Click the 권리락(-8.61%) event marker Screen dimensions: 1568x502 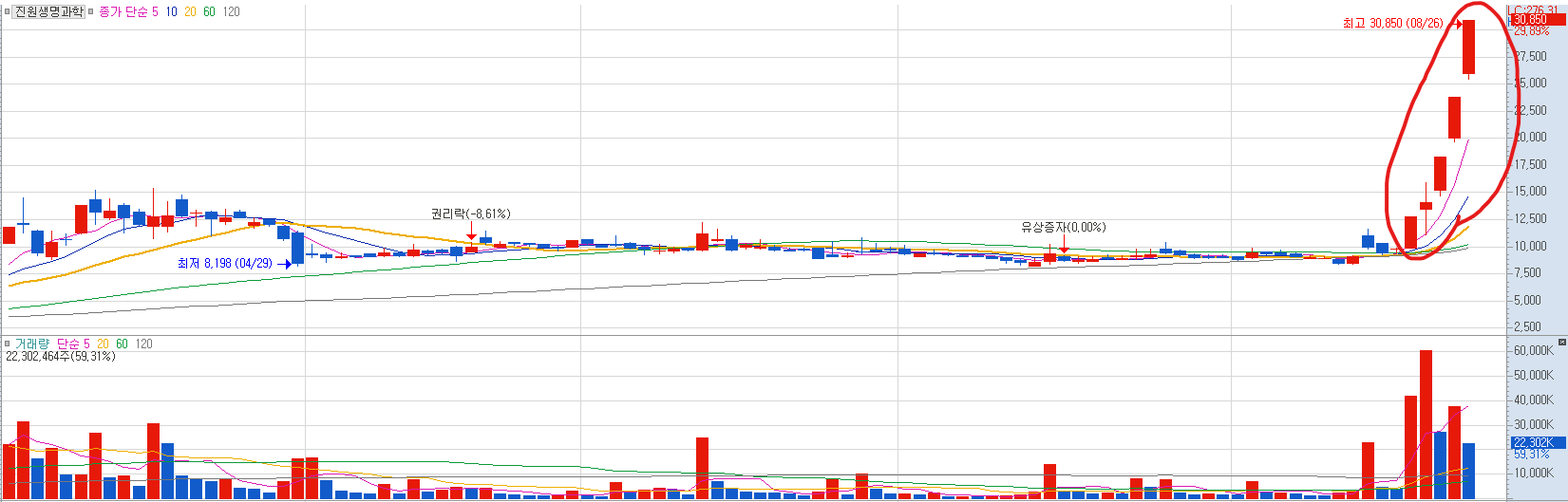pyautogui.click(x=470, y=214)
